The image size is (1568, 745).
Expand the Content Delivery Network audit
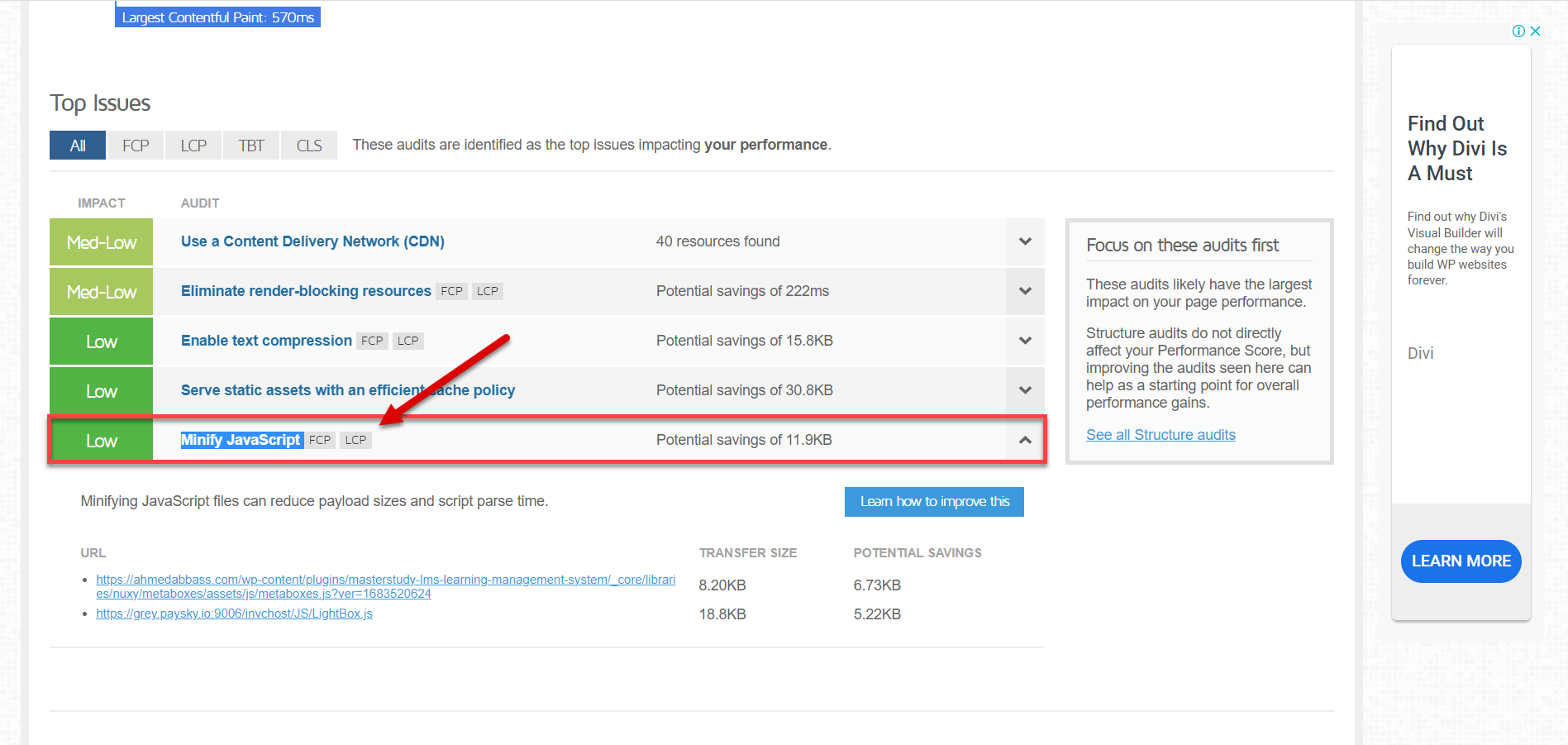point(1025,241)
